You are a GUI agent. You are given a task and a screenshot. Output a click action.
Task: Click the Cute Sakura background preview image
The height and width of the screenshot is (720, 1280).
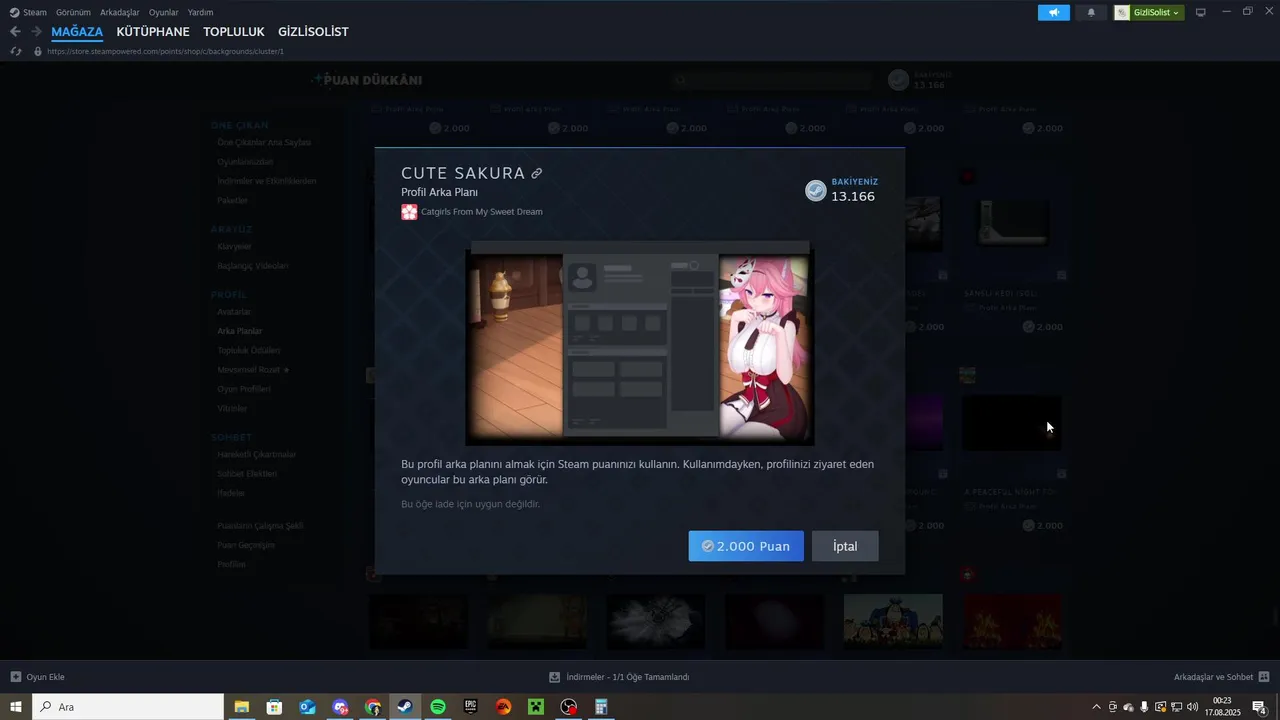pyautogui.click(x=640, y=343)
